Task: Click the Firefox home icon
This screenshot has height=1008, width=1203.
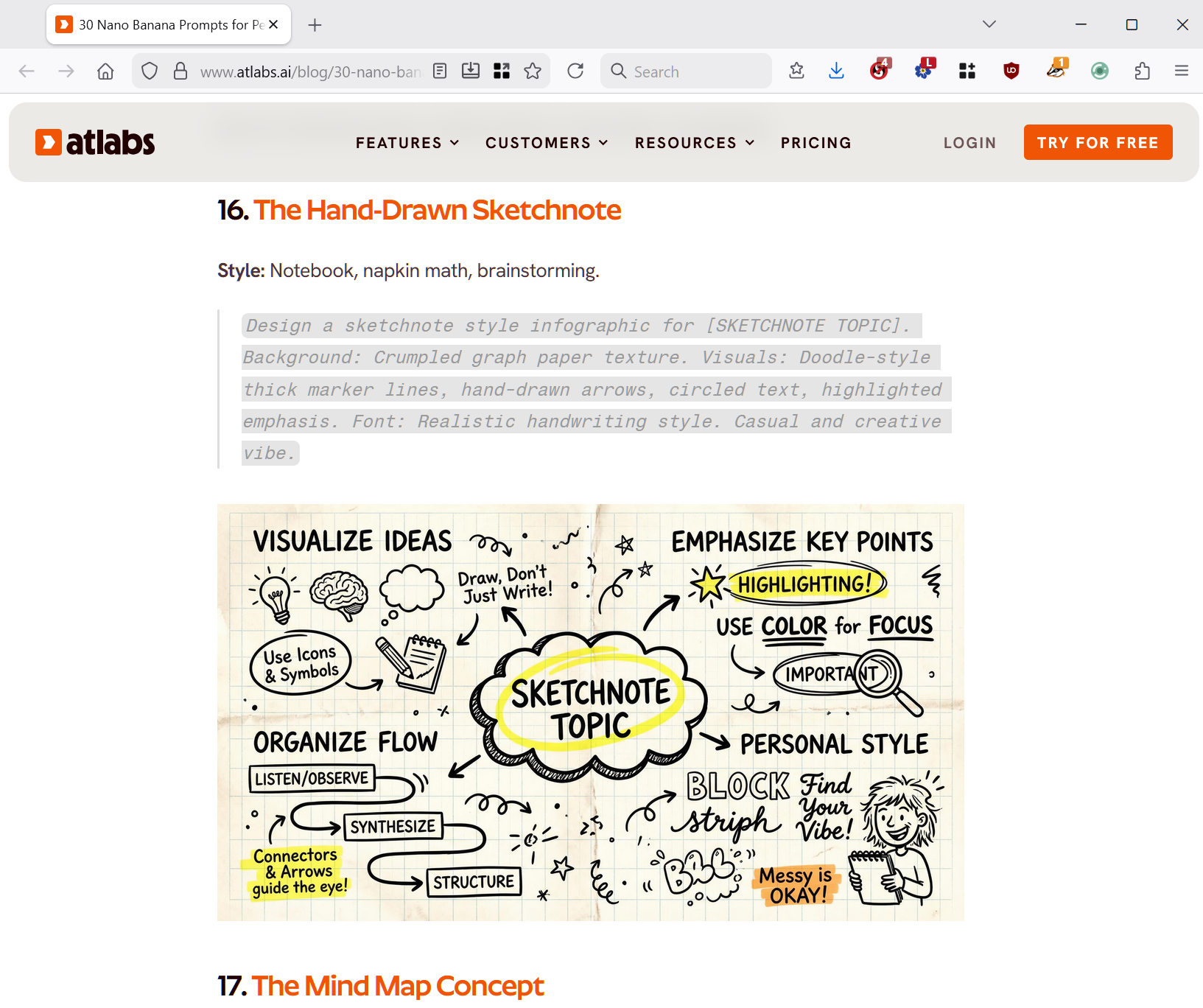Action: (x=105, y=71)
